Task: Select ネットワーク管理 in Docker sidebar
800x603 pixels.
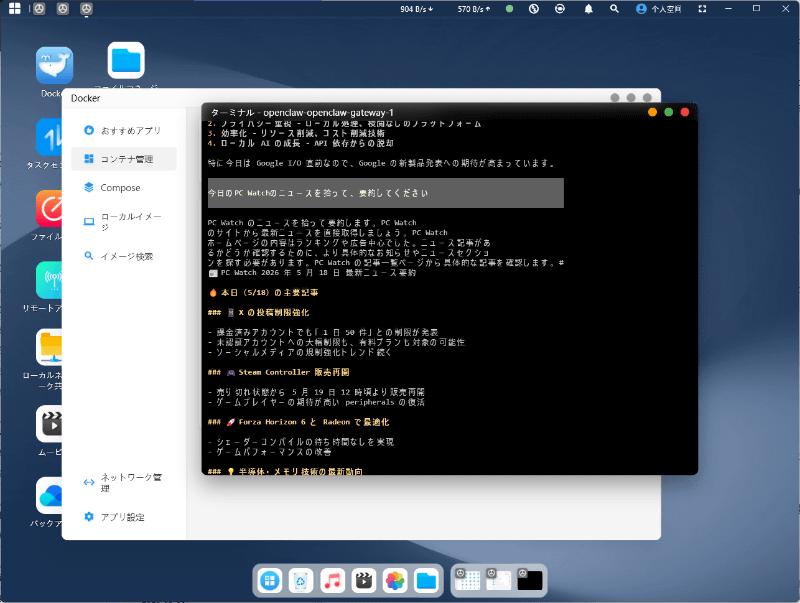Action: coord(124,483)
